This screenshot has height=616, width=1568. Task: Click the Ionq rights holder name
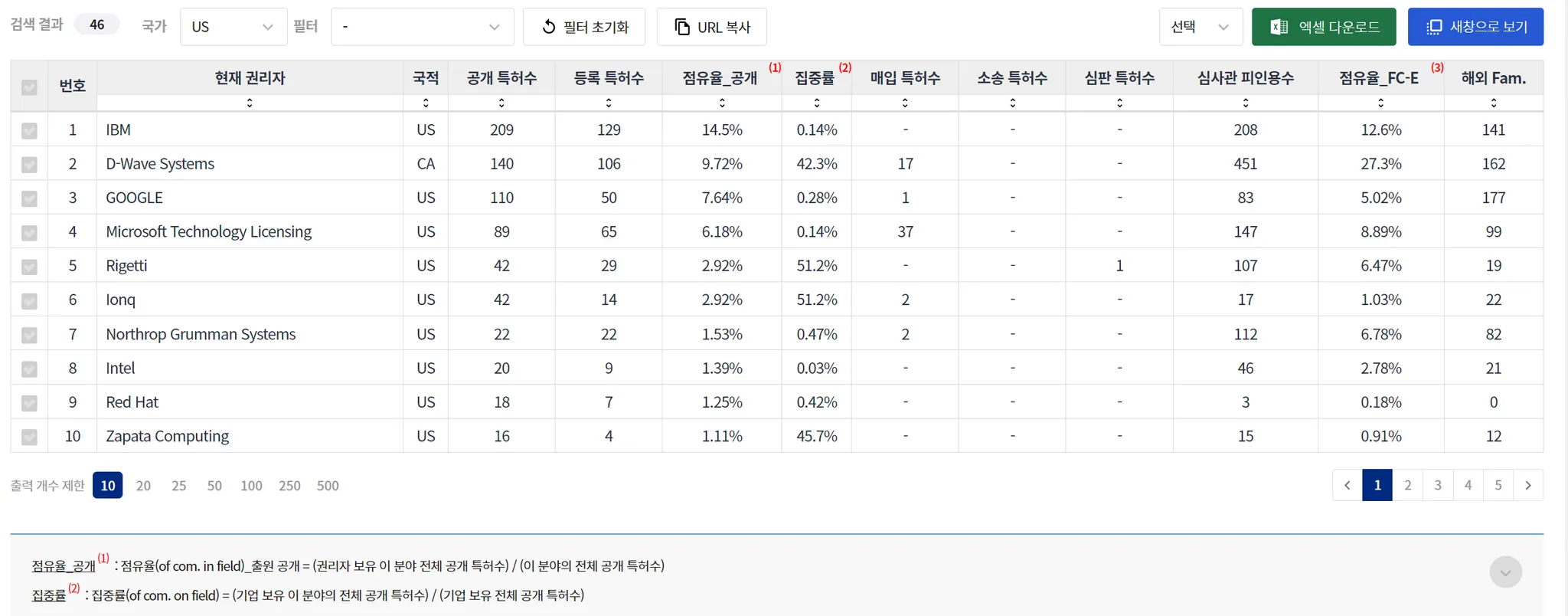click(x=120, y=300)
